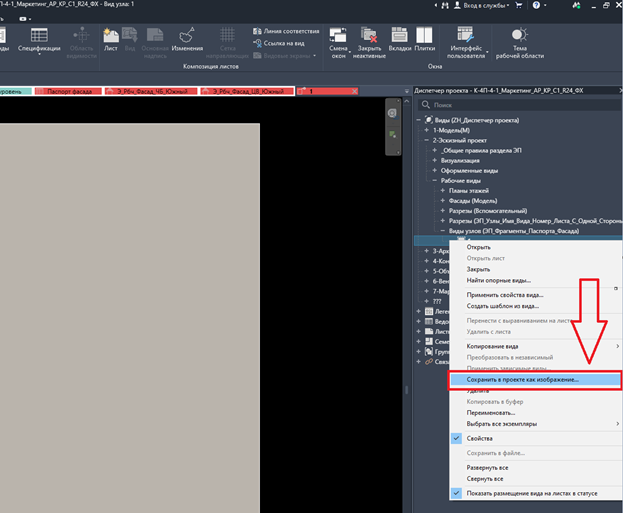The image size is (623, 513).
Task: Toggle the Свойства checked menu item
Action: click(x=536, y=438)
